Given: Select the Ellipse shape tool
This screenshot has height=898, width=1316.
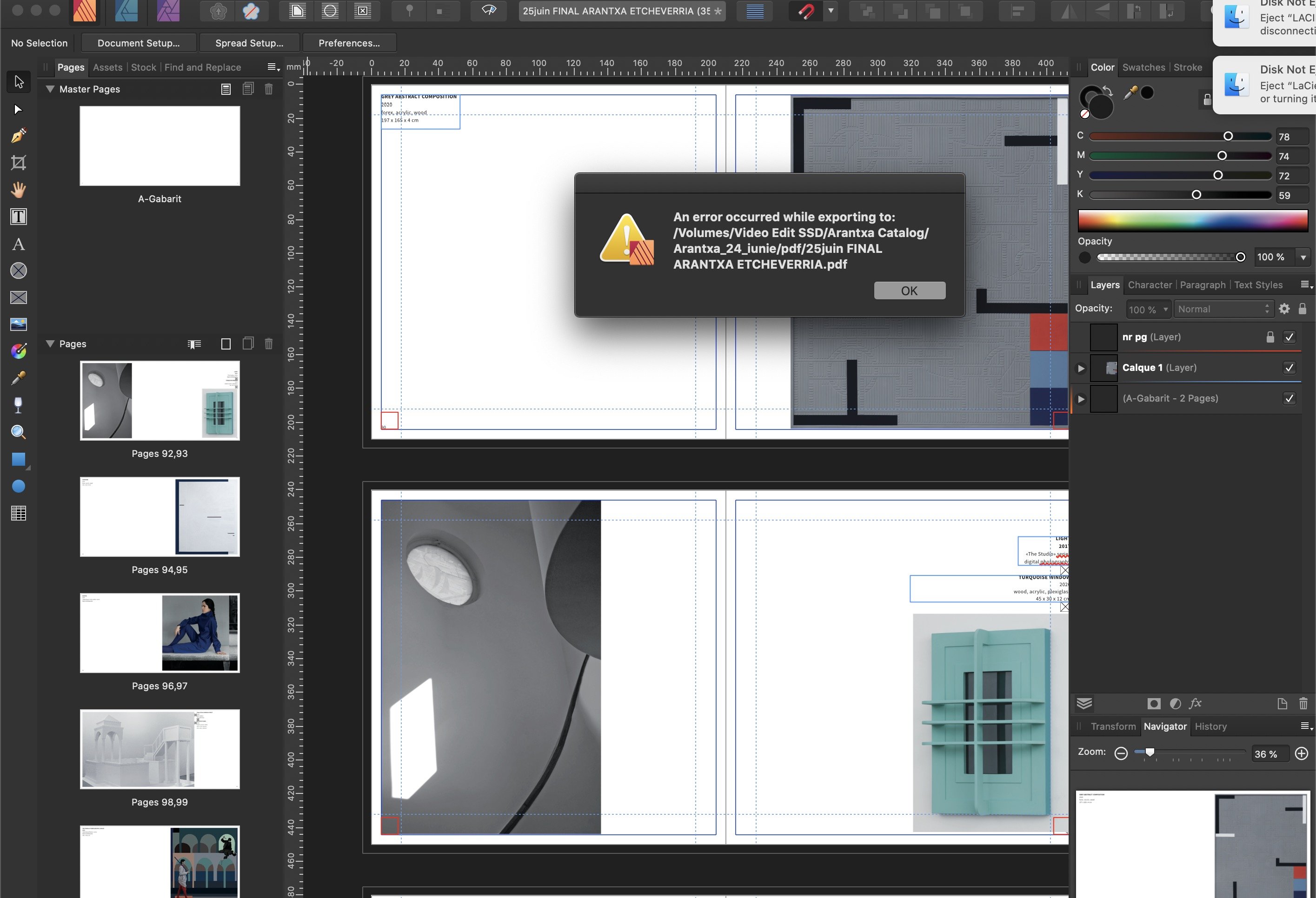Looking at the screenshot, I should [19, 486].
